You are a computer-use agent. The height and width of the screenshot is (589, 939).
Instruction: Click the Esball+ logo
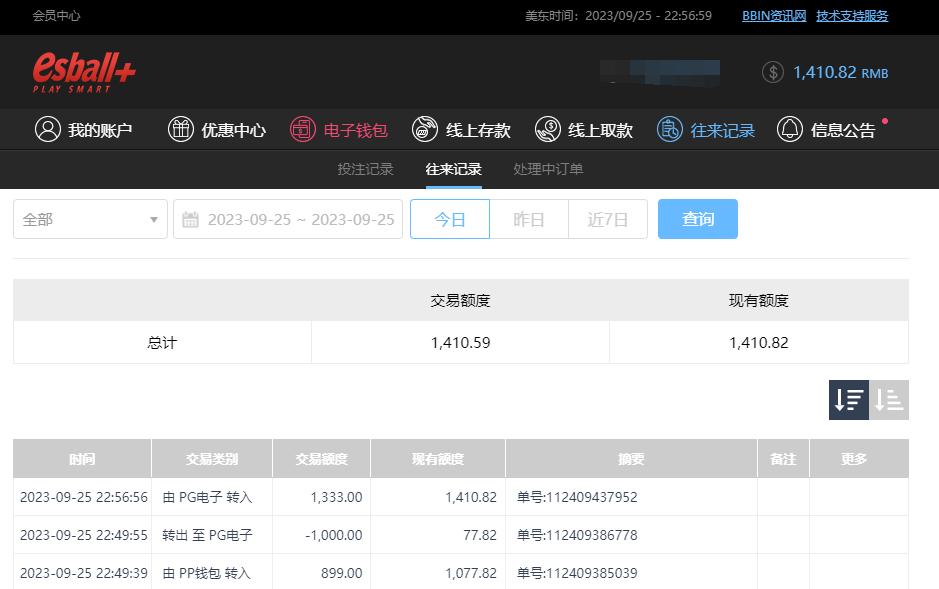[x=84, y=72]
